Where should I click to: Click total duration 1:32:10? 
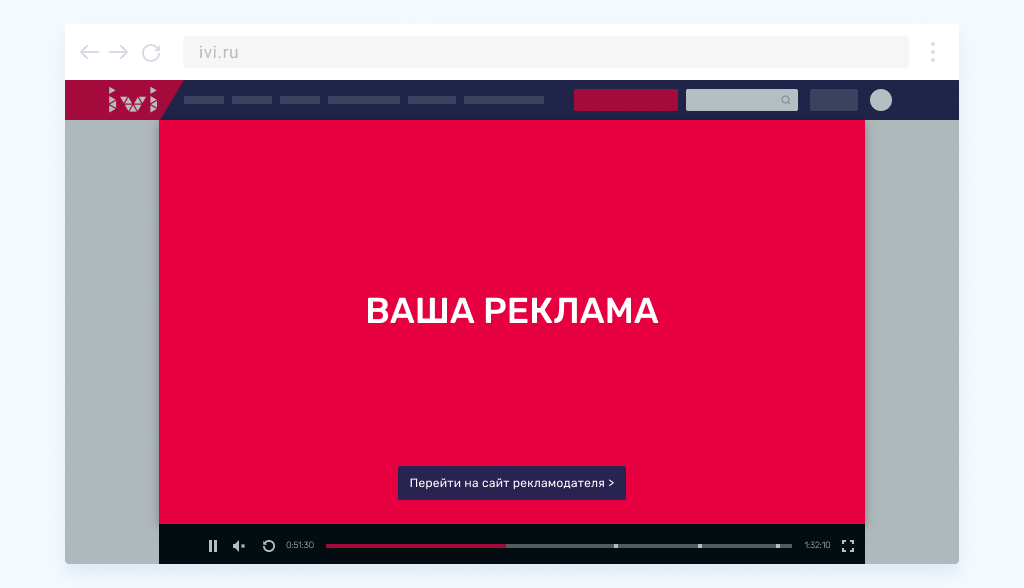coord(817,545)
